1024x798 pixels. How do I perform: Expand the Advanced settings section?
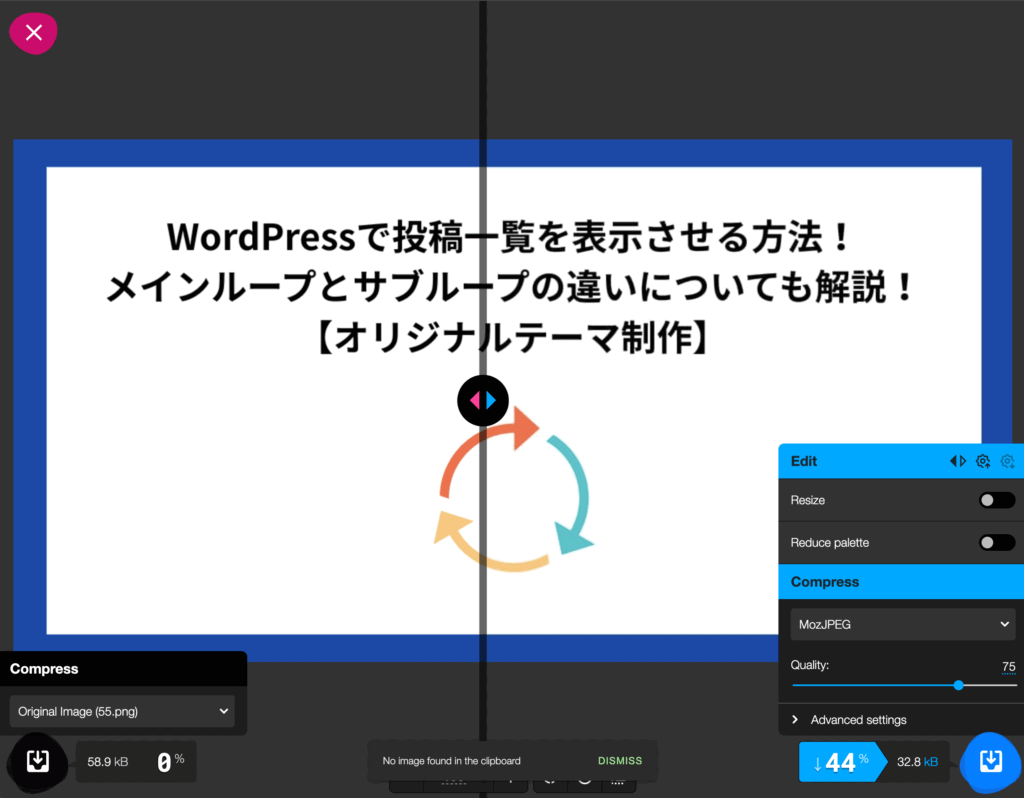click(x=858, y=720)
